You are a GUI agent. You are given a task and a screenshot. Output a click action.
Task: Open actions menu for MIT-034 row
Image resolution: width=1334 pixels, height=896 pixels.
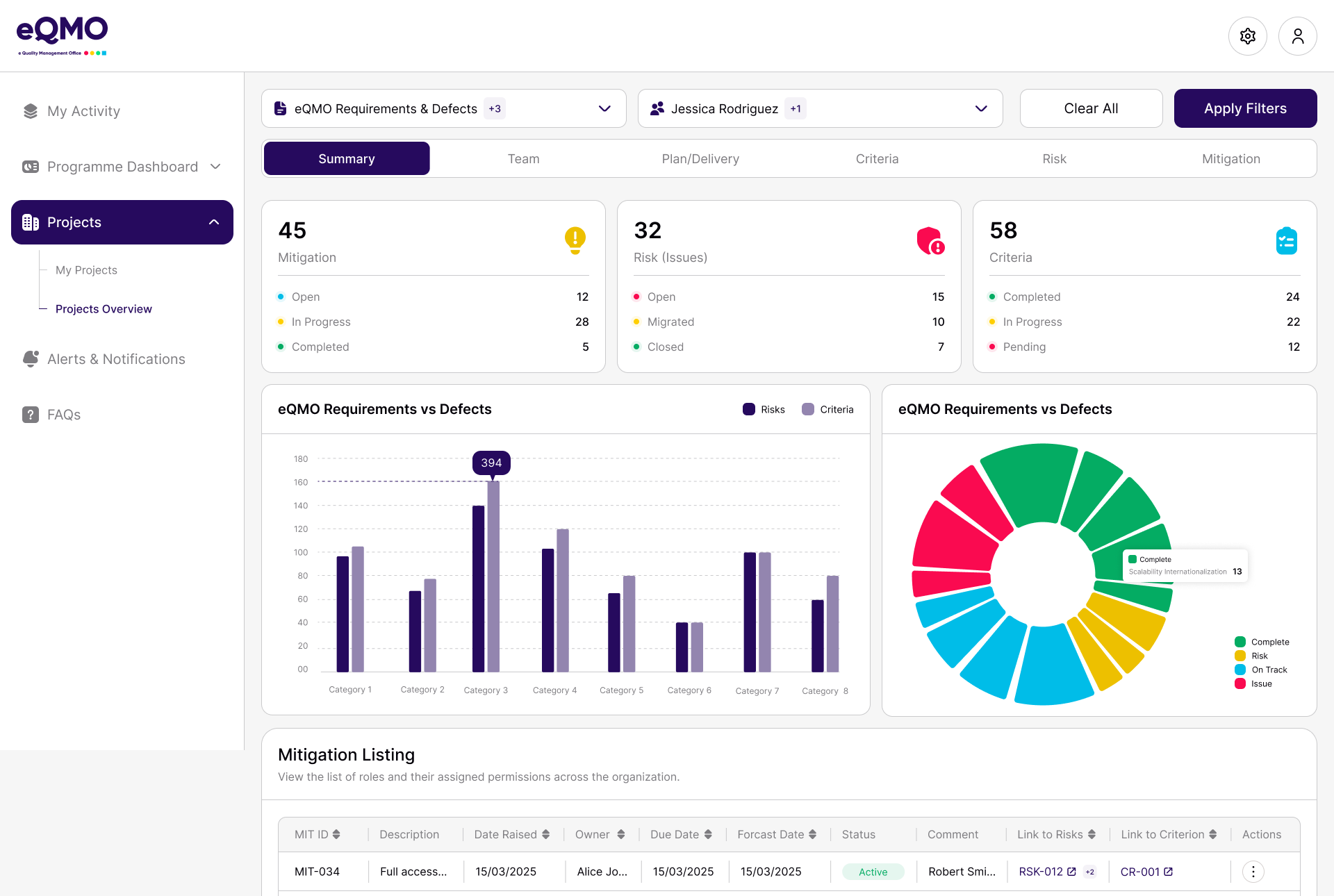[x=1253, y=872]
